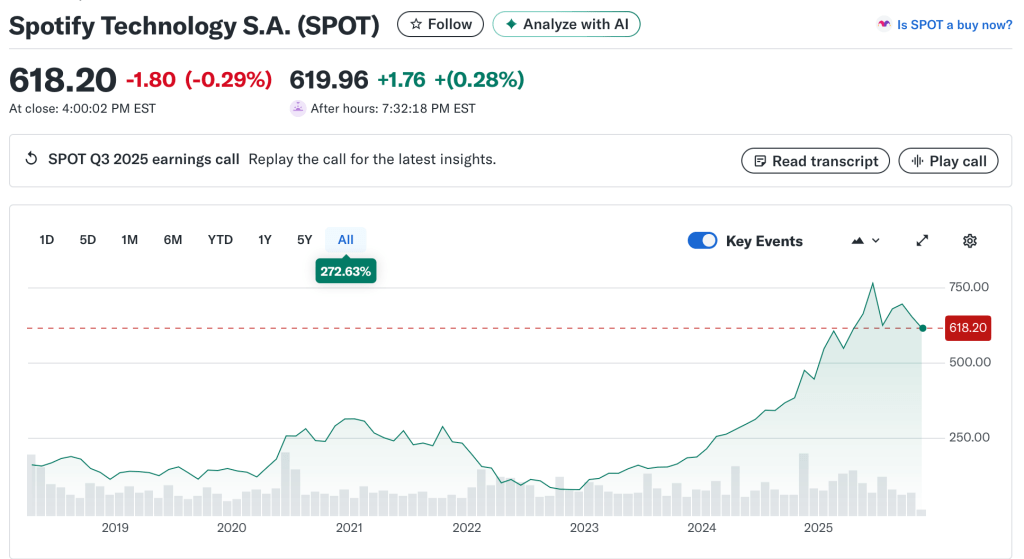
Task: Click the after hours icon
Action: (297, 108)
